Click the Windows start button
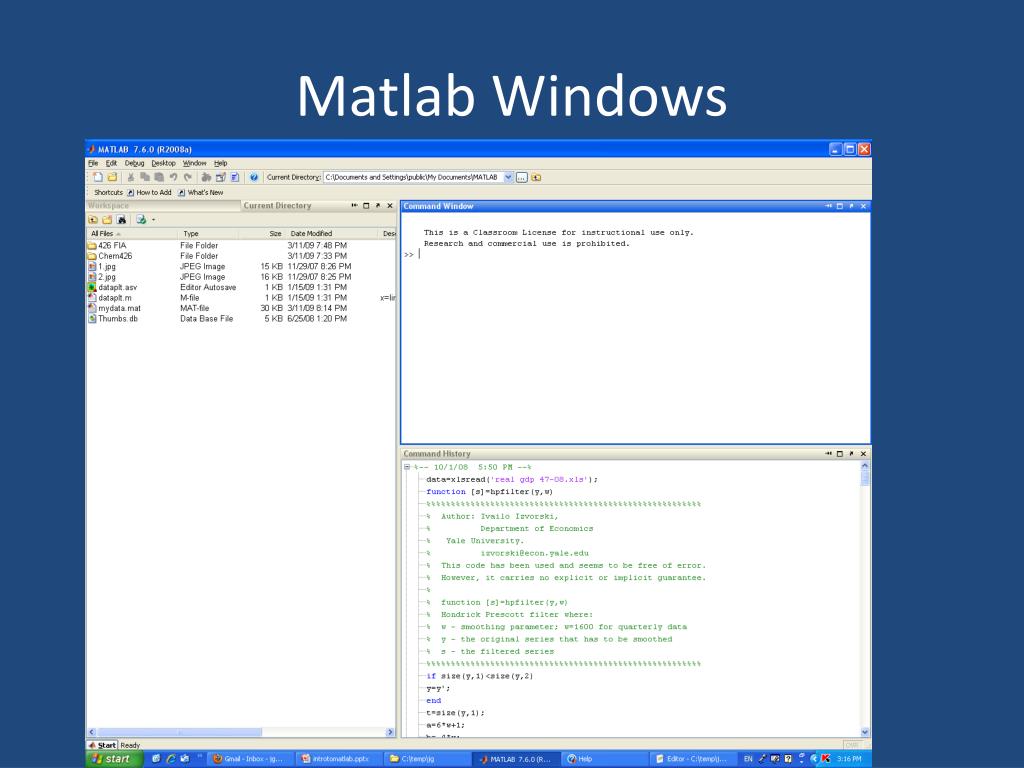Viewport: 1024px width, 768px height. pyautogui.click(x=114, y=759)
